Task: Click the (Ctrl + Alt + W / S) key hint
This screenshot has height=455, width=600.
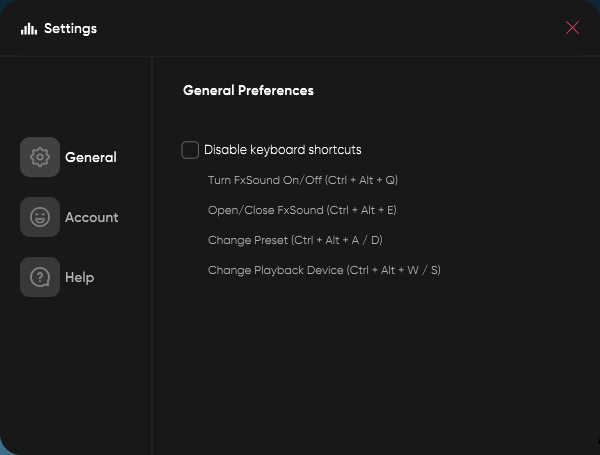Action: coord(393,270)
